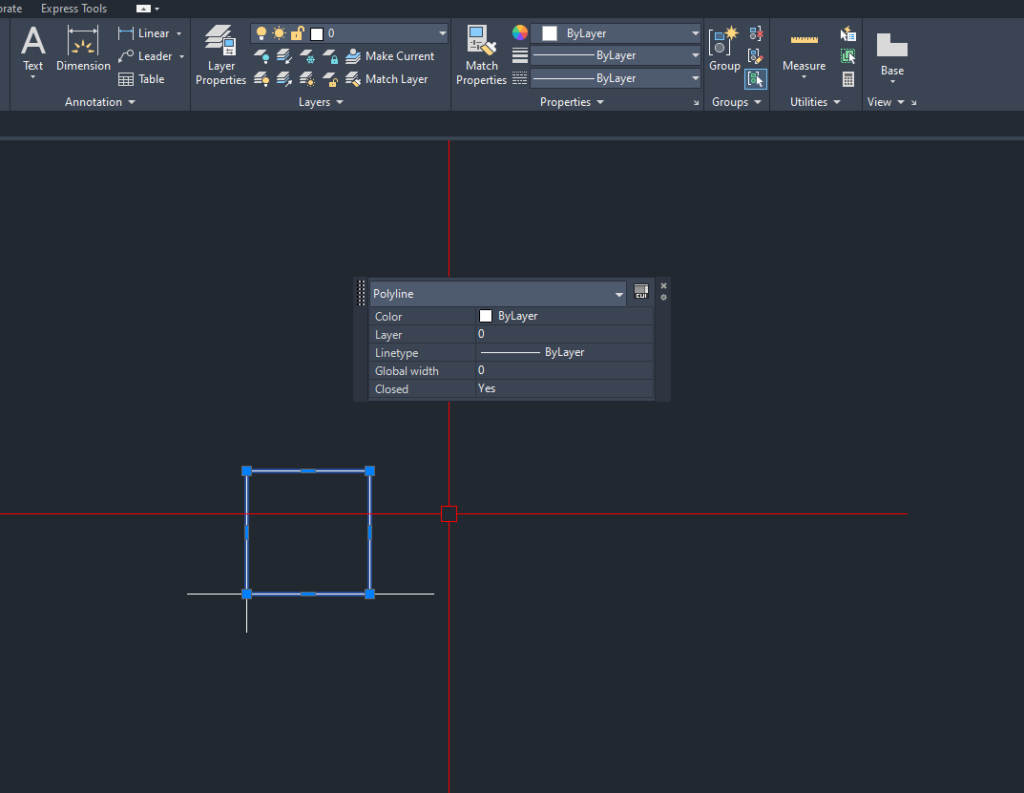Expand the Annotation panel
Viewport: 1024px width, 793px height.
click(100, 102)
